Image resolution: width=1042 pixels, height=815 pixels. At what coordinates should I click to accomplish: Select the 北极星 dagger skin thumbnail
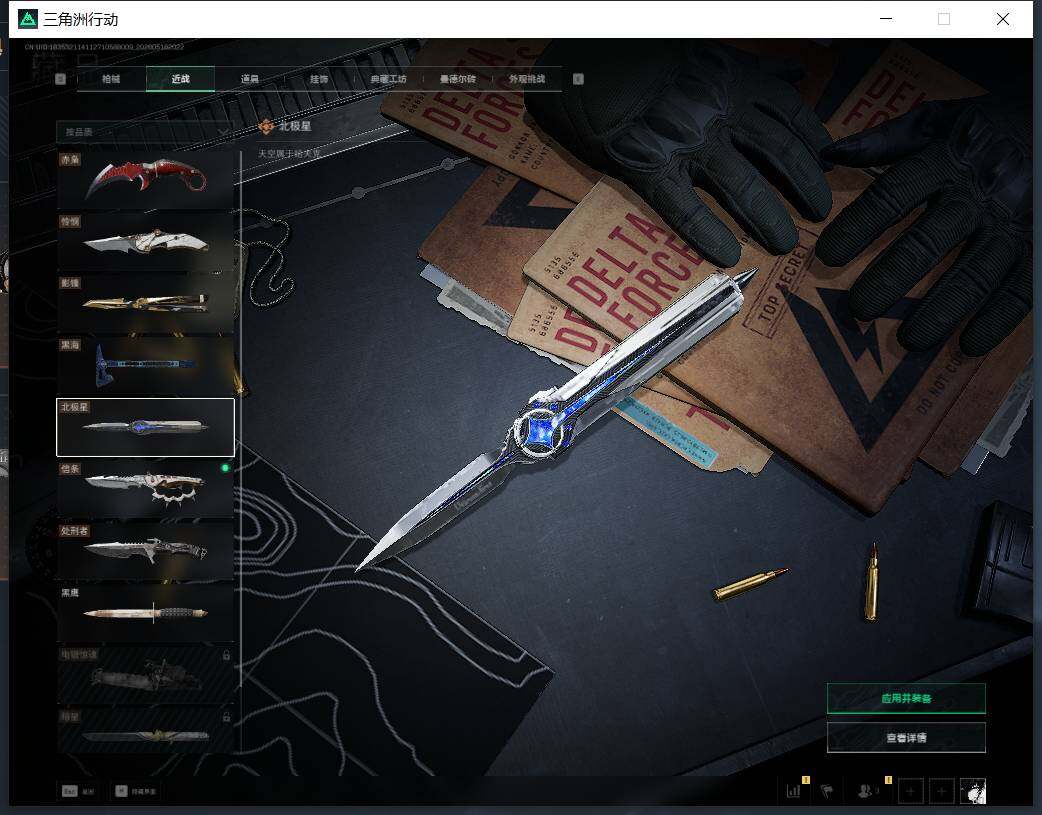tap(146, 427)
